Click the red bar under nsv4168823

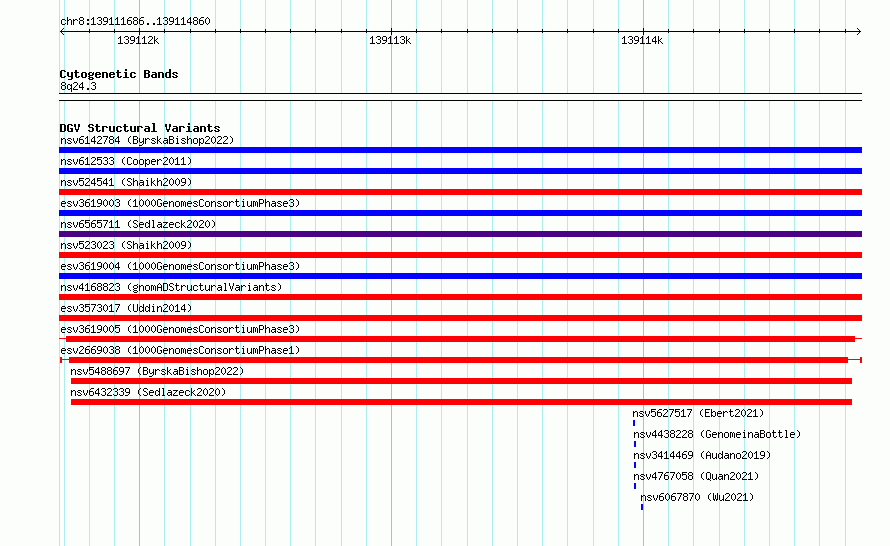[460, 297]
